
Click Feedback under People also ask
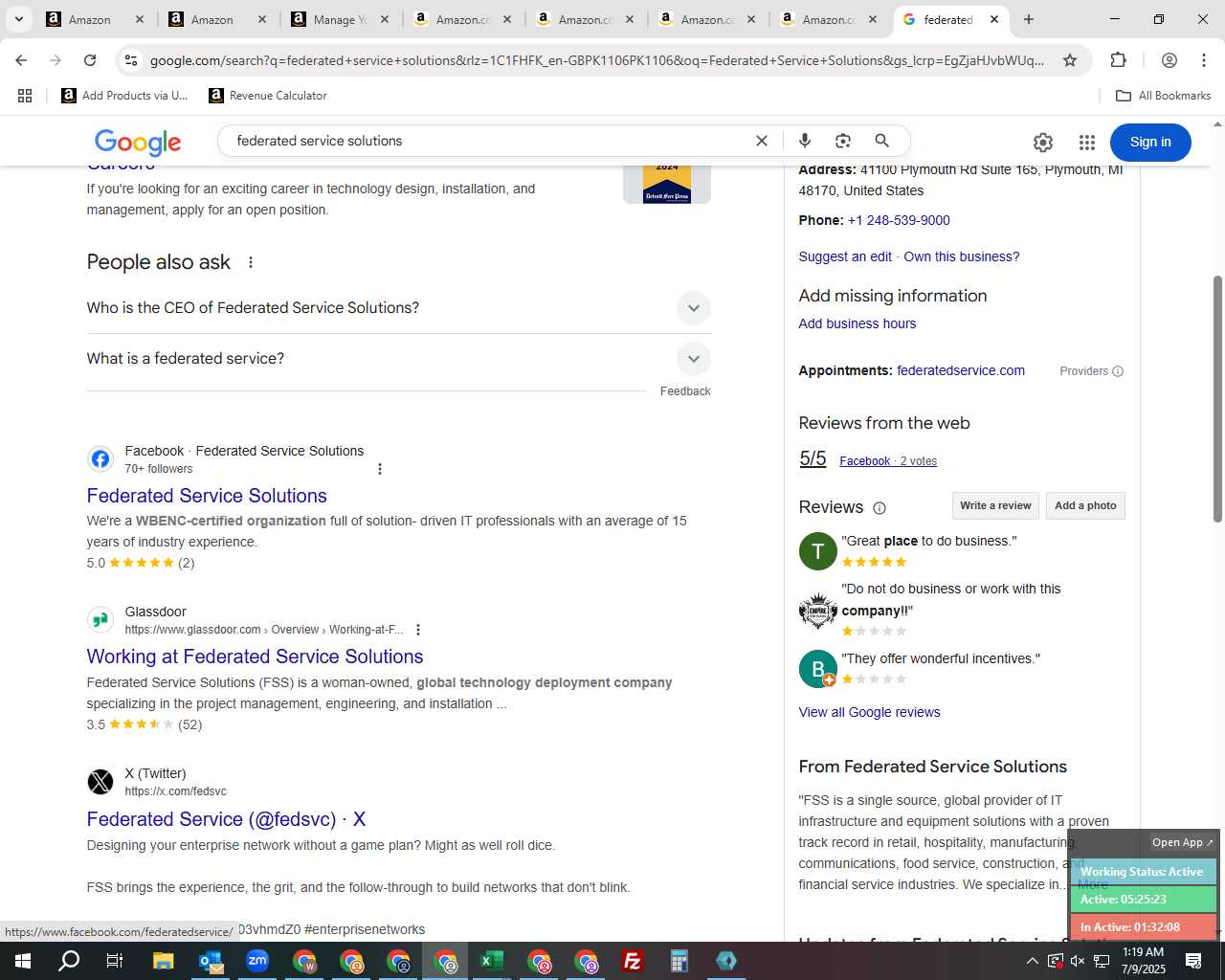[685, 391]
